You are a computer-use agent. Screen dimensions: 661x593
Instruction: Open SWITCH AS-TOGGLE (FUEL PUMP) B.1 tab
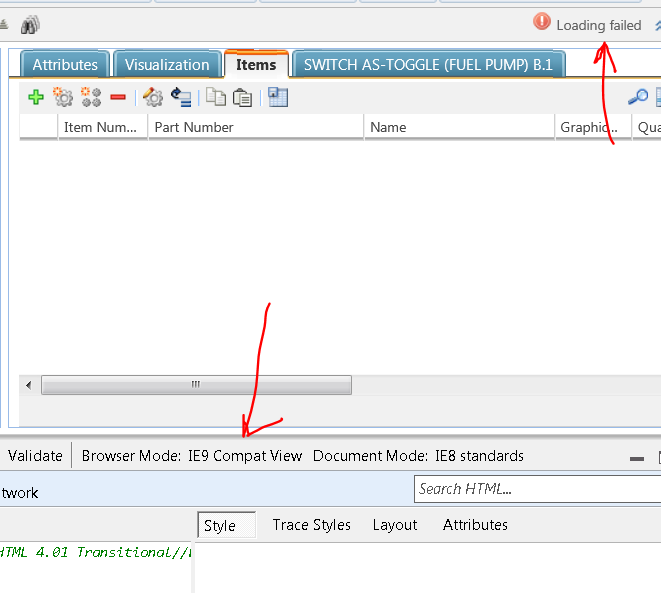tap(428, 64)
